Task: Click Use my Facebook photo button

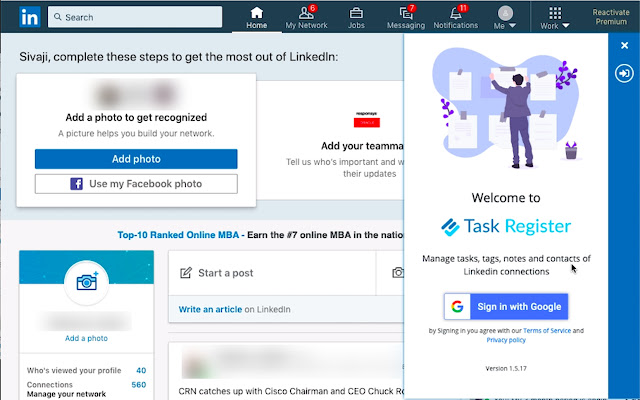Action: [x=136, y=184]
